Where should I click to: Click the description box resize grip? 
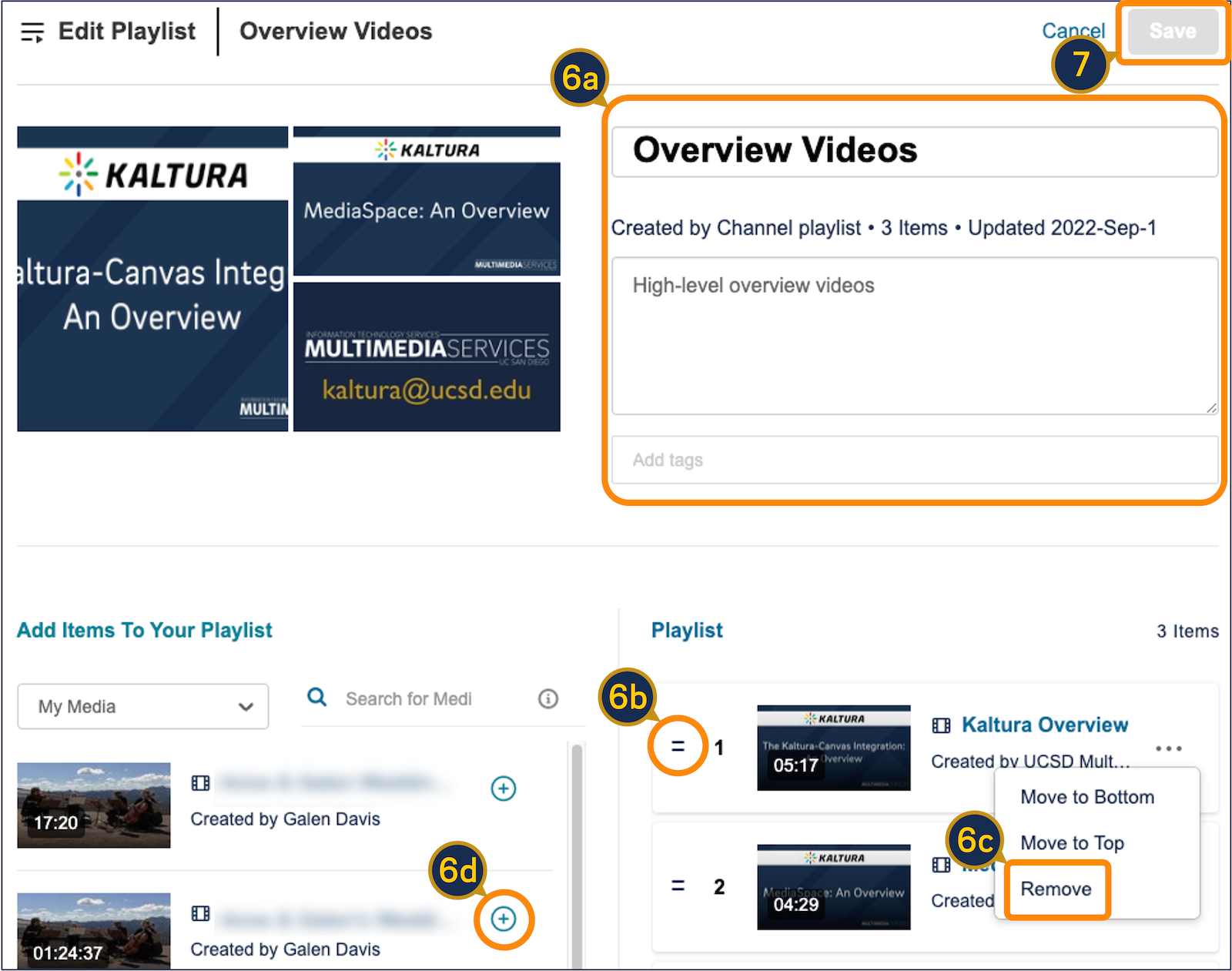(1211, 408)
